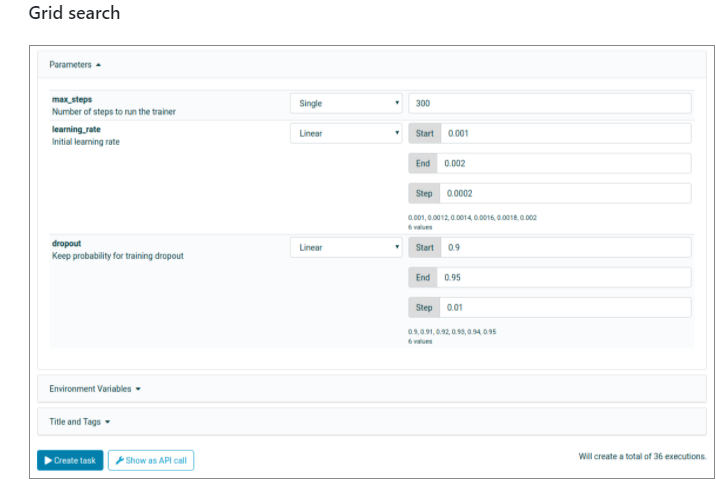The height and width of the screenshot is (485, 716).
Task: Click the max_steps parameter label
Action: tap(71, 99)
